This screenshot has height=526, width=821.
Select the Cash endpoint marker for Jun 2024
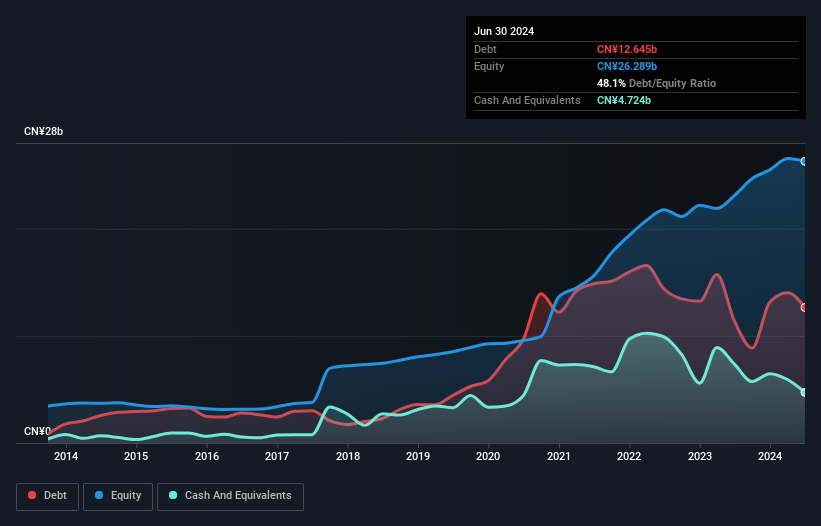804,393
